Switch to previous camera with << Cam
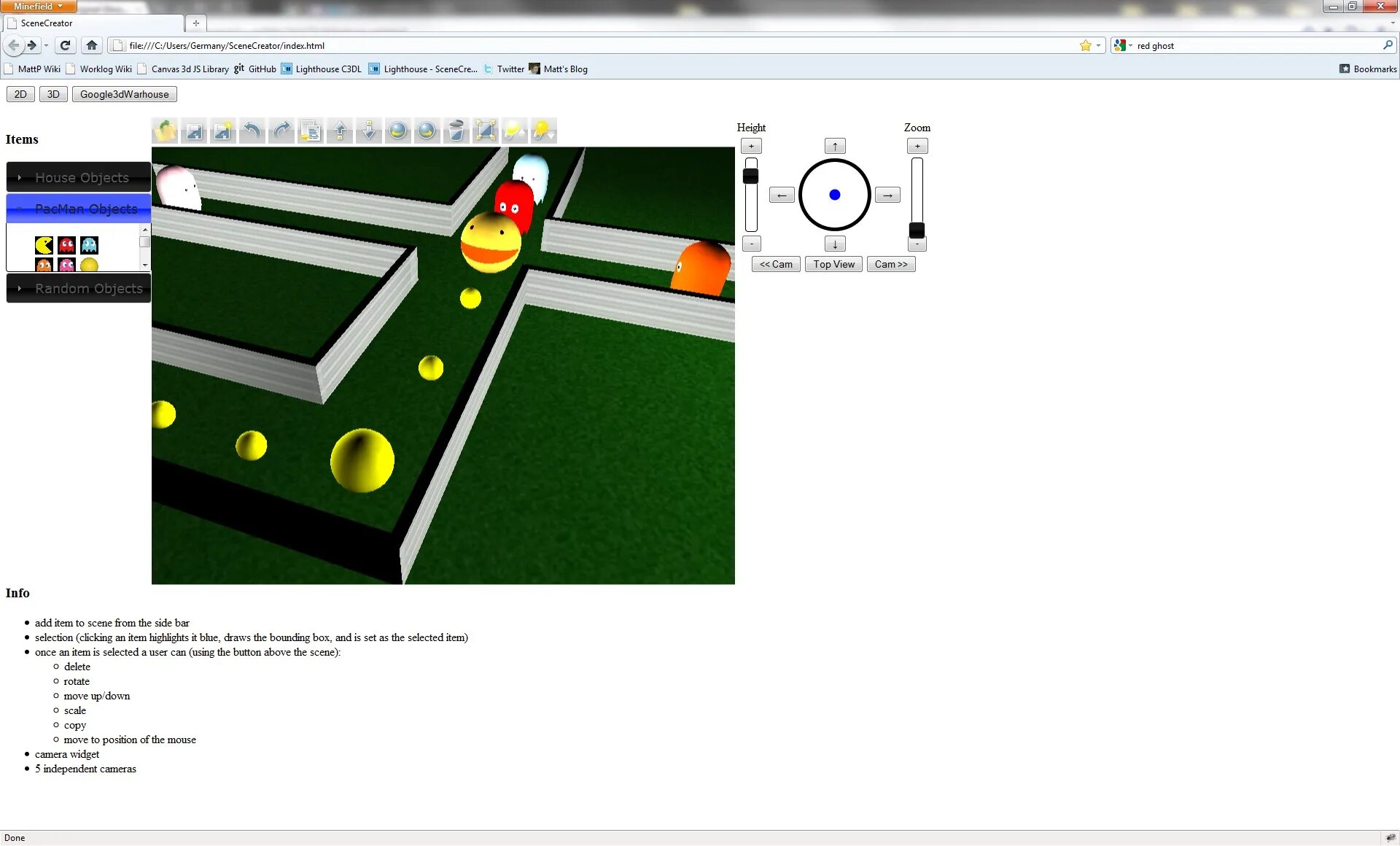Screen dimensions: 1400x846 (x=776, y=264)
